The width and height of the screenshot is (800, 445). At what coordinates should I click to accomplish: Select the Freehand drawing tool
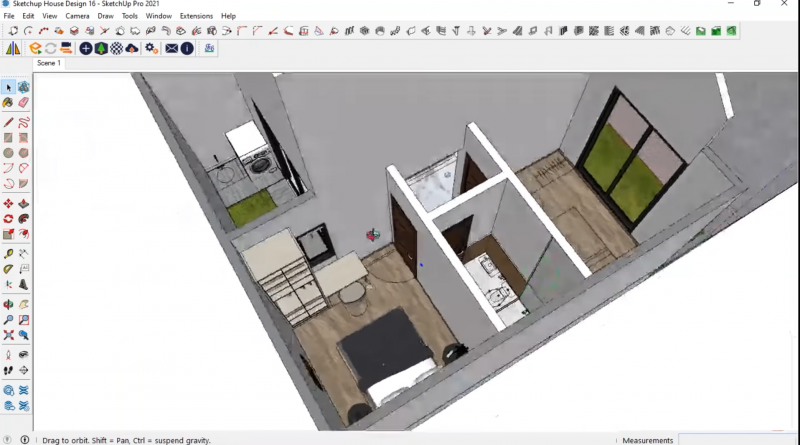pyautogui.click(x=23, y=122)
